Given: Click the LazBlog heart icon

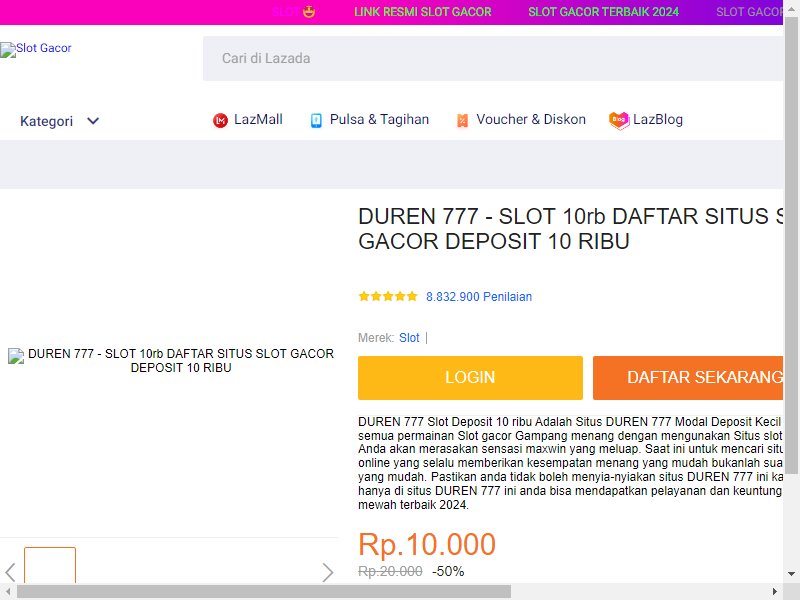Looking at the screenshot, I should coord(619,120).
